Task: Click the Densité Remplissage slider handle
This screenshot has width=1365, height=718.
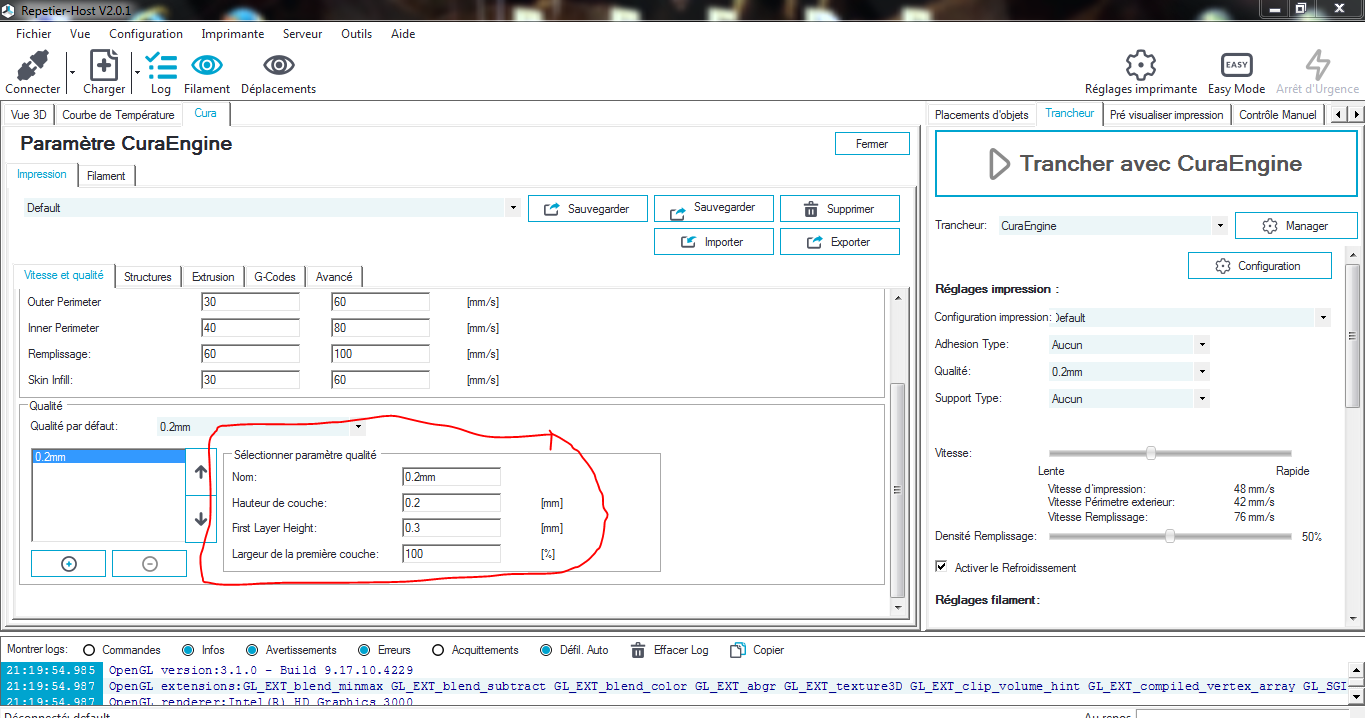Action: (1169, 536)
